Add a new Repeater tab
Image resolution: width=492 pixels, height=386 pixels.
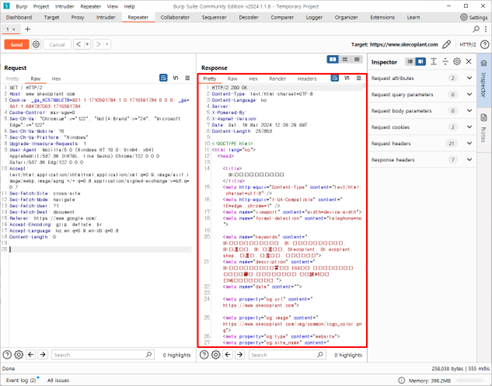[27, 29]
